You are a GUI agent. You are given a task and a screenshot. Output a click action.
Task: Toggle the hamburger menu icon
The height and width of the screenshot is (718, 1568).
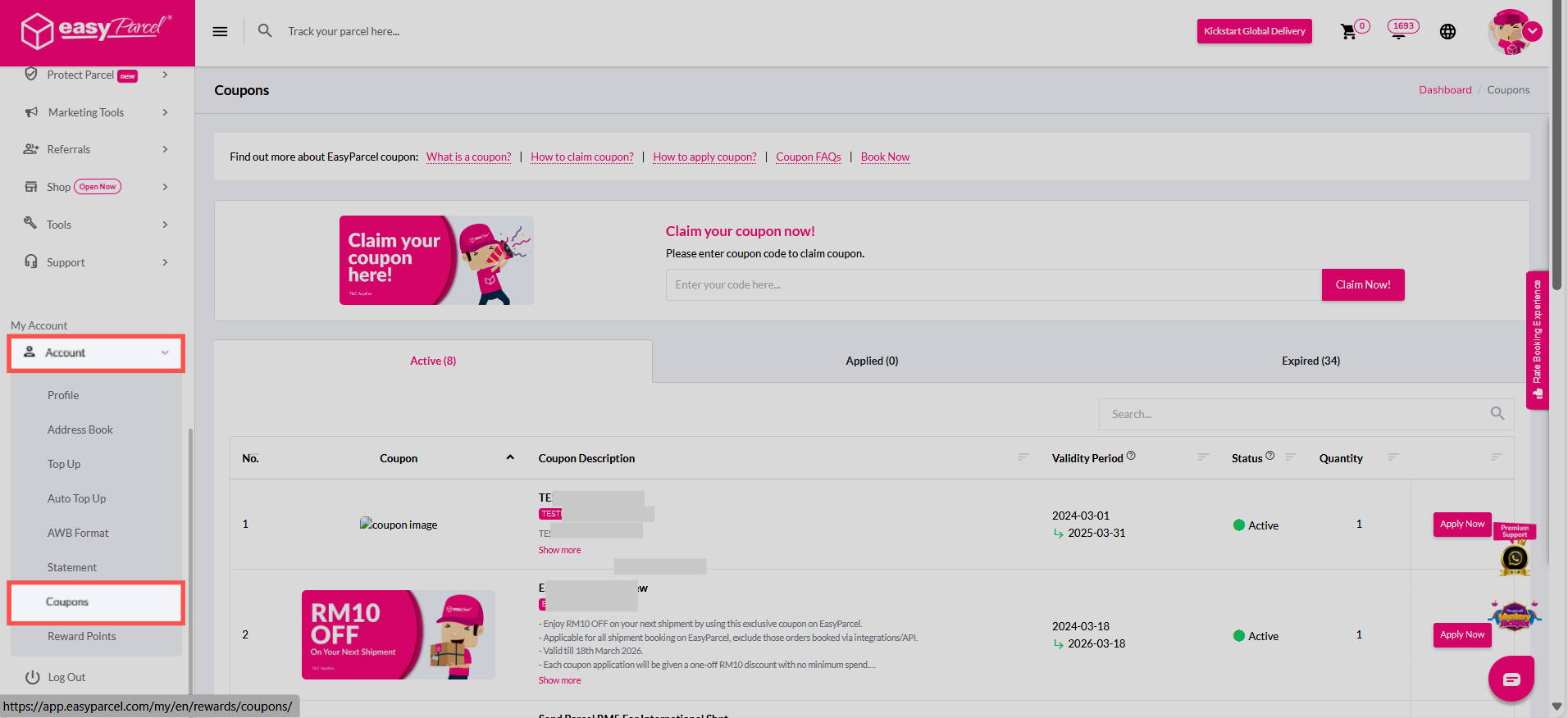coord(220,31)
